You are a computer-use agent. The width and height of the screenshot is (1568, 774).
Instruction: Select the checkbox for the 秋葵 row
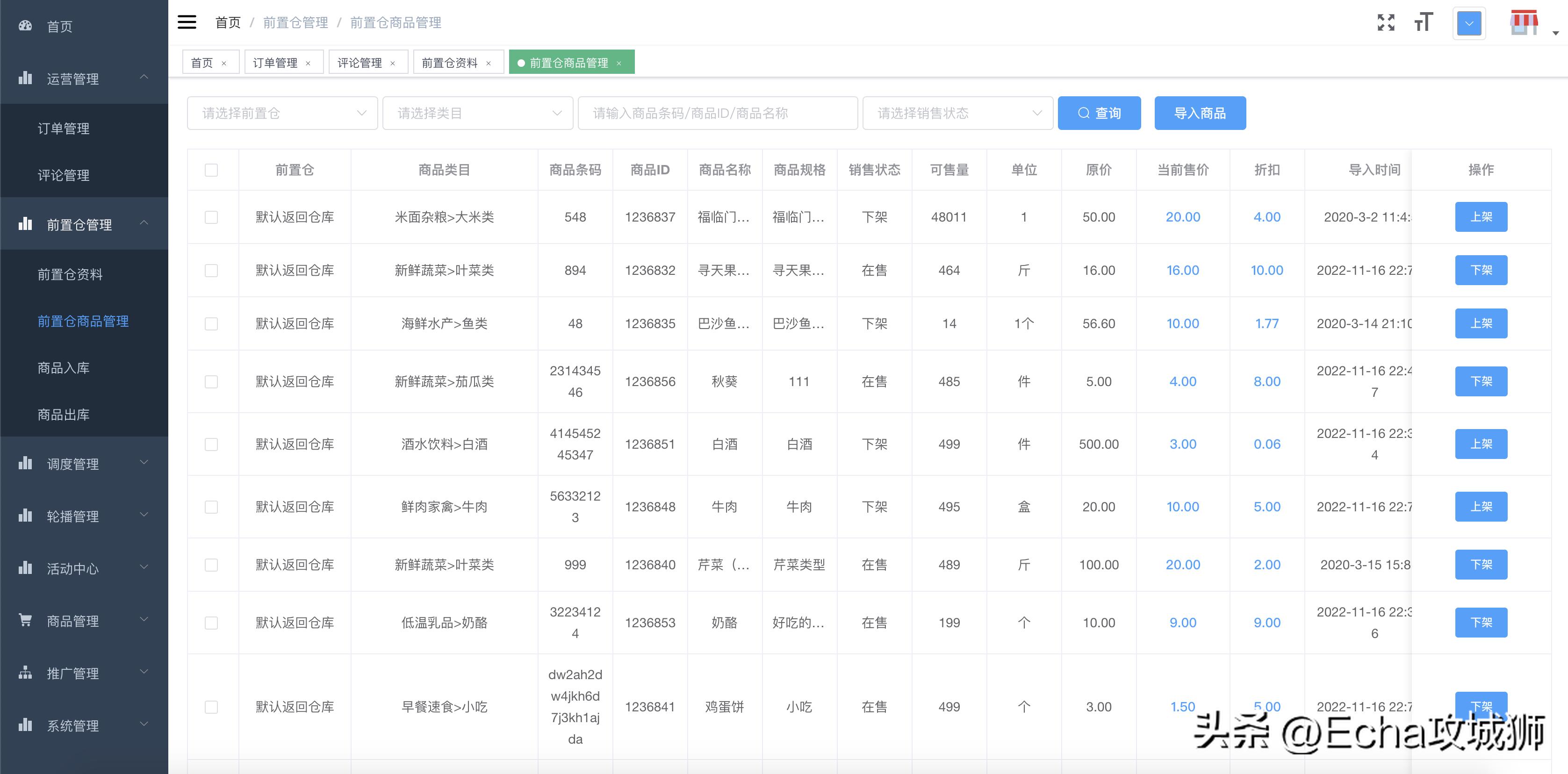pos(212,381)
